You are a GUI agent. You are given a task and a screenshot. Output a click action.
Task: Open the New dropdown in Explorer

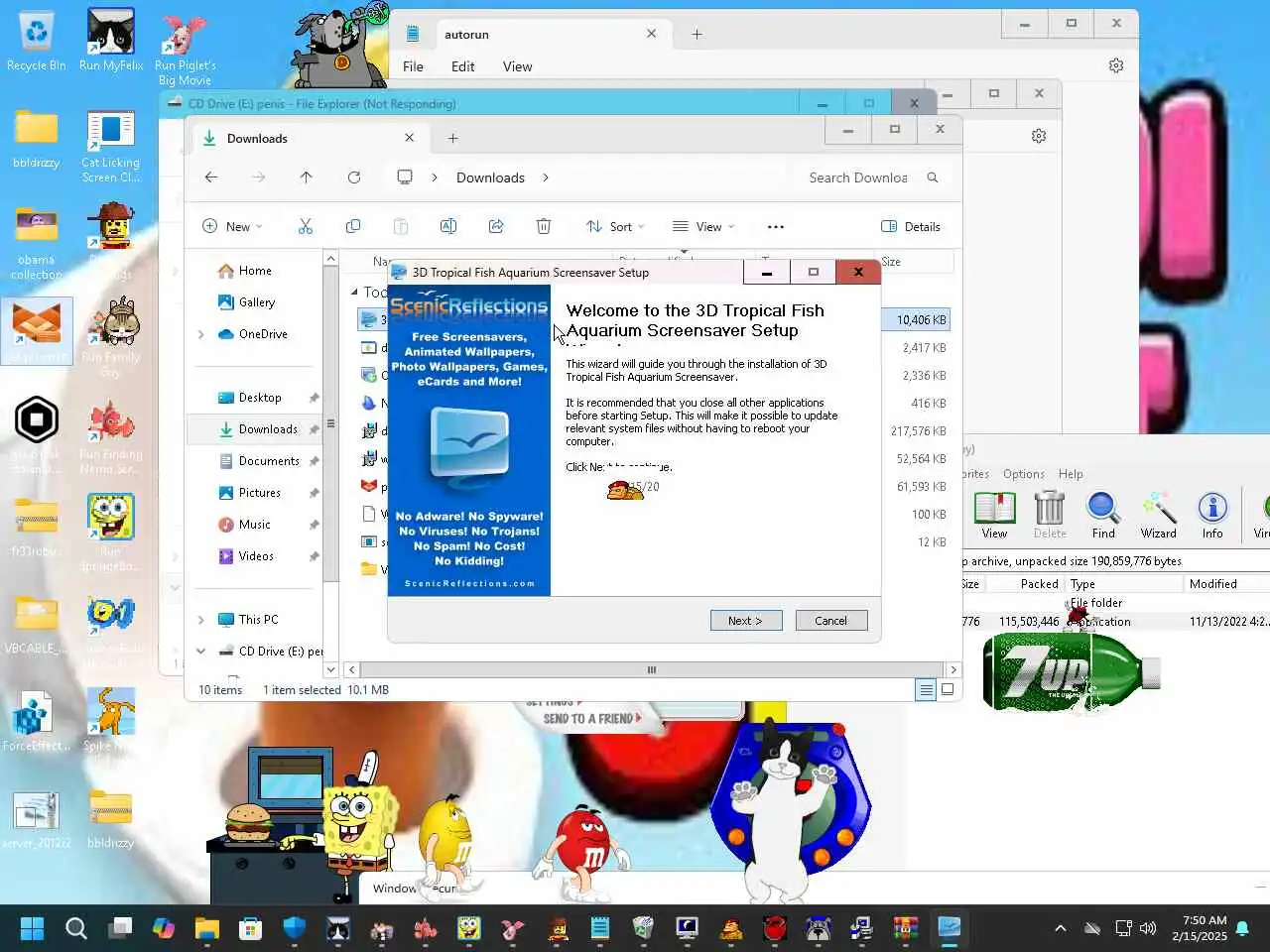point(232,227)
